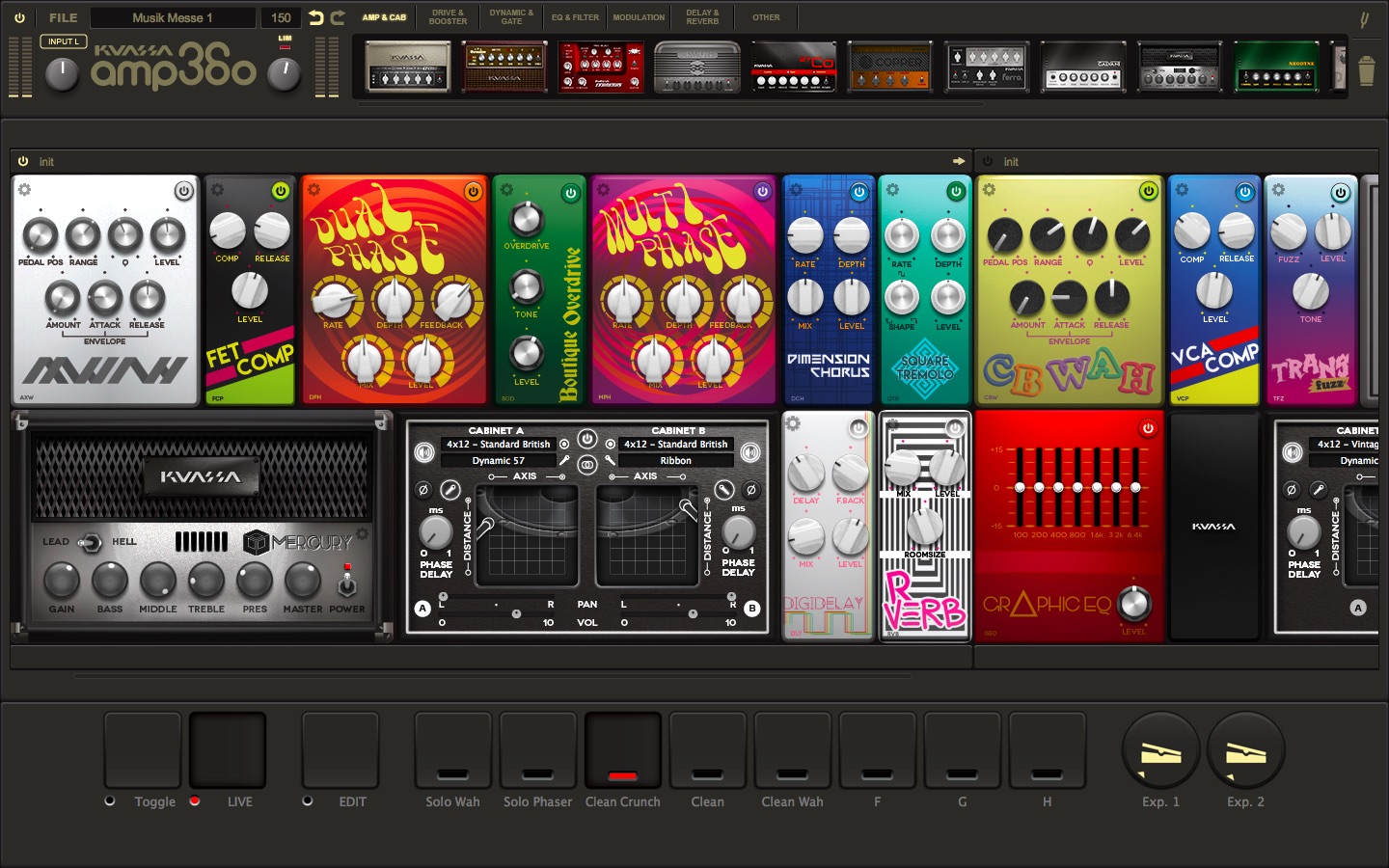
Task: Open settings gear on Boutique Overdrive pedal
Action: 506,190
